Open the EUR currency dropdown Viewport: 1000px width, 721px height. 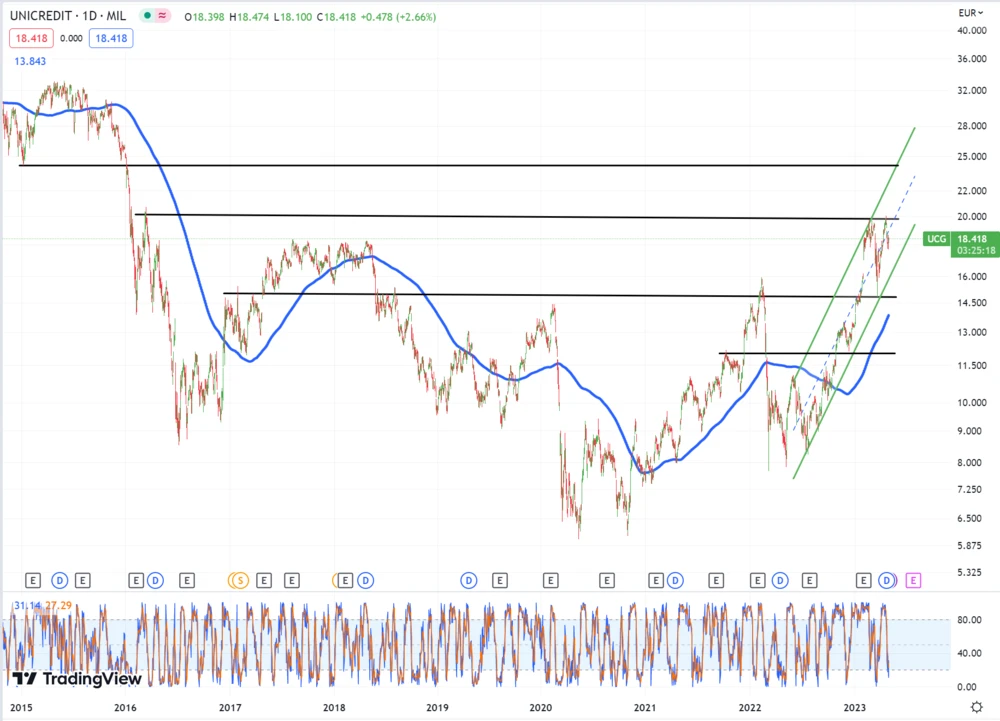970,13
